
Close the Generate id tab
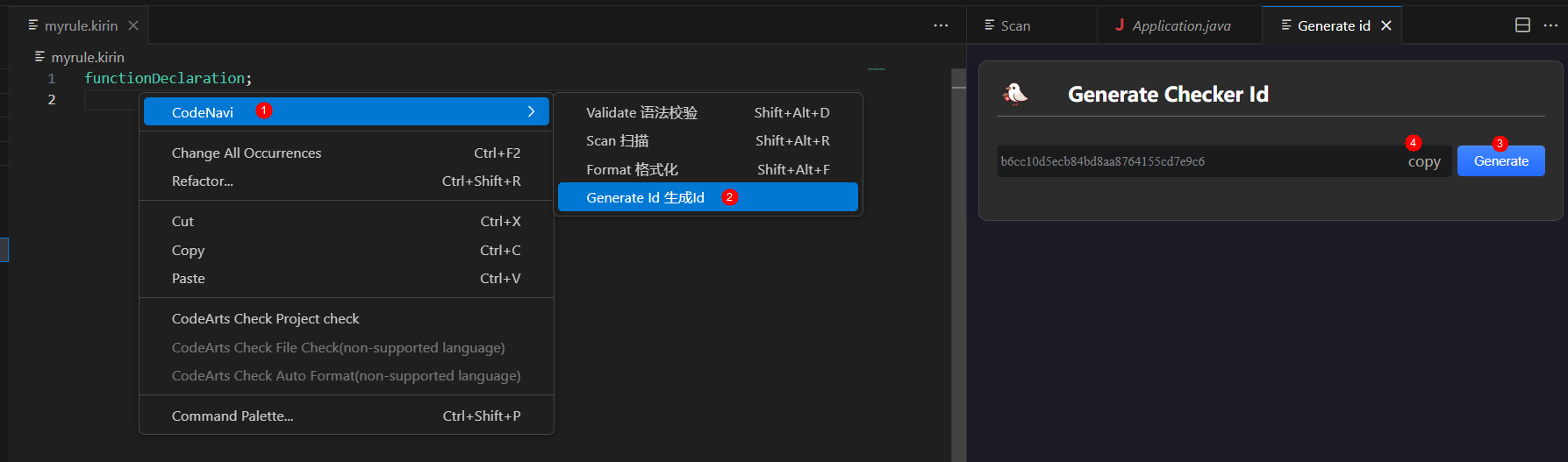tap(1386, 25)
